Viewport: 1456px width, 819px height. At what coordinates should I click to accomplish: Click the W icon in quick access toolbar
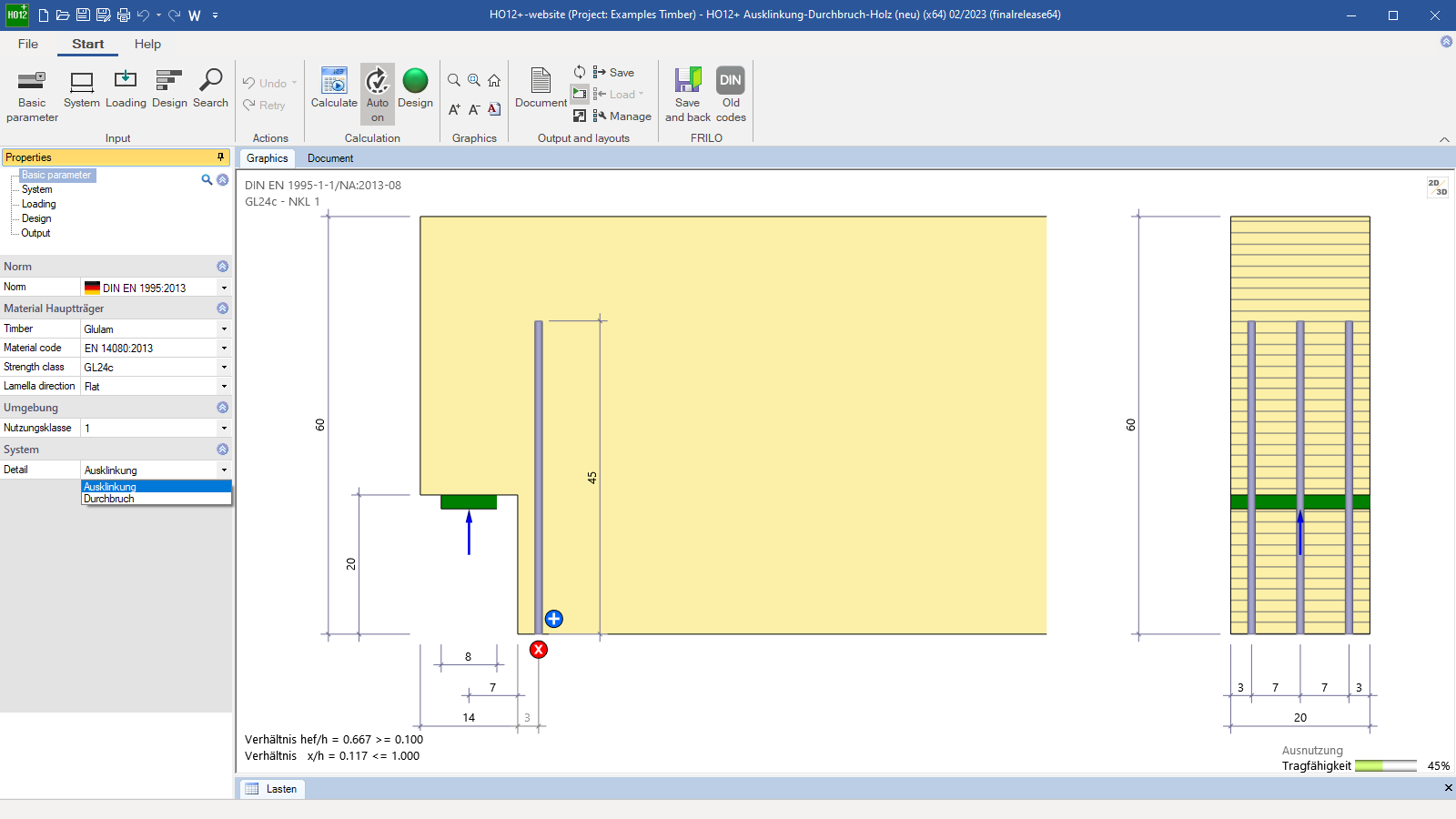click(195, 15)
